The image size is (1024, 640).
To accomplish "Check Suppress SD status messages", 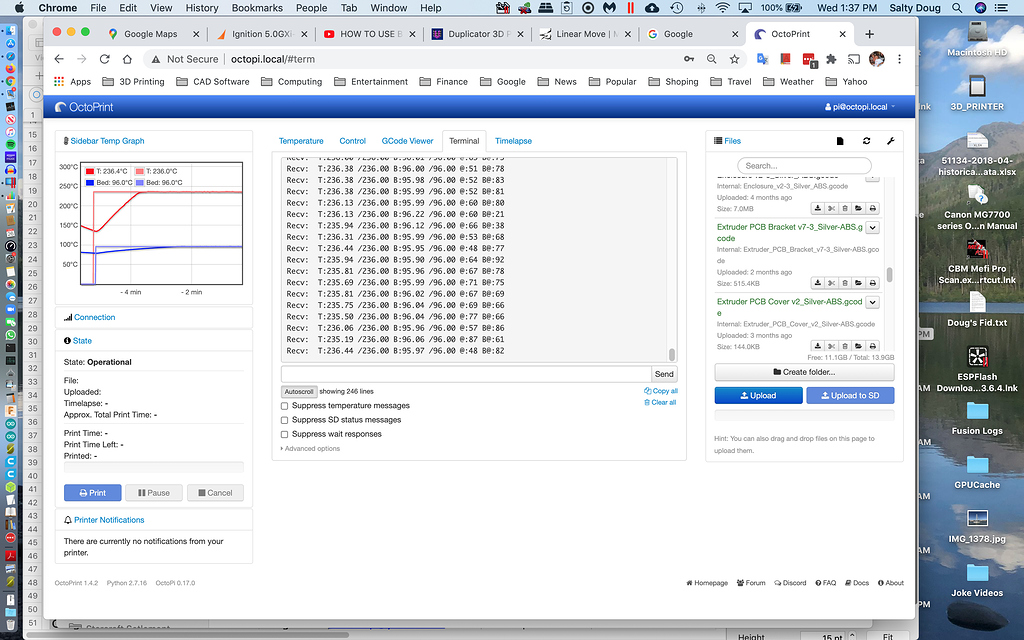I will pyautogui.click(x=285, y=420).
